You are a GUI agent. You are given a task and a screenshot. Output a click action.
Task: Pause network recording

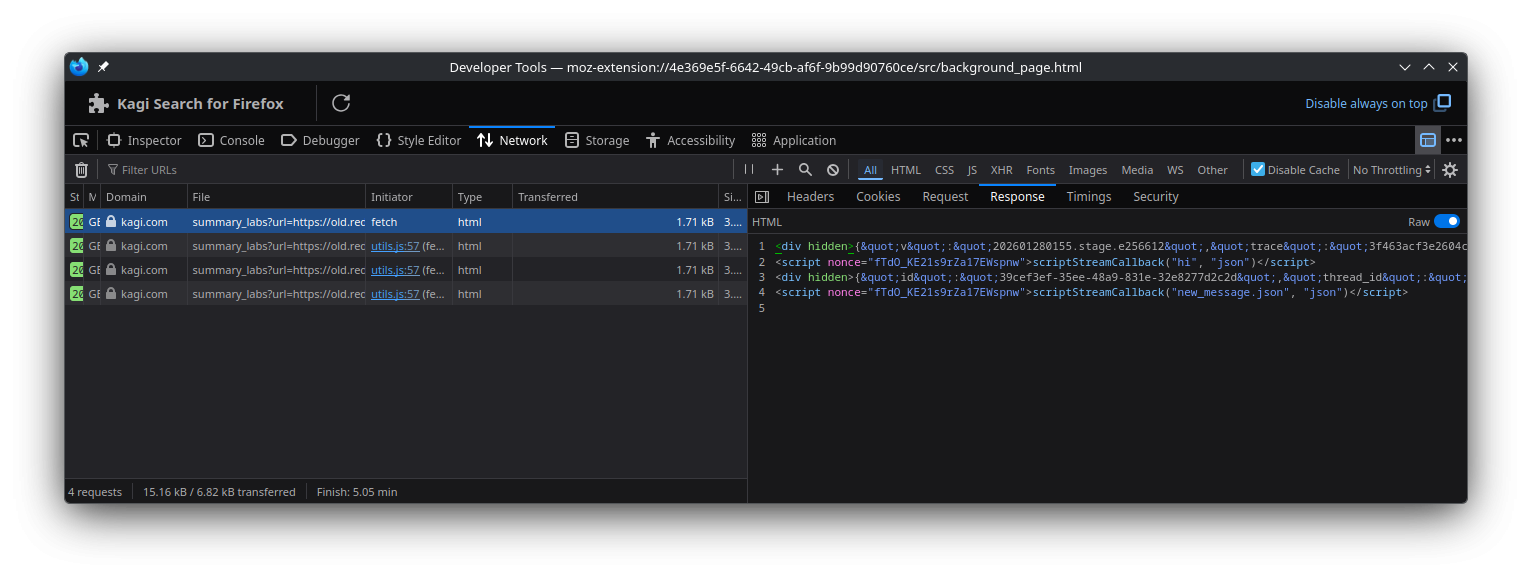[749, 170]
